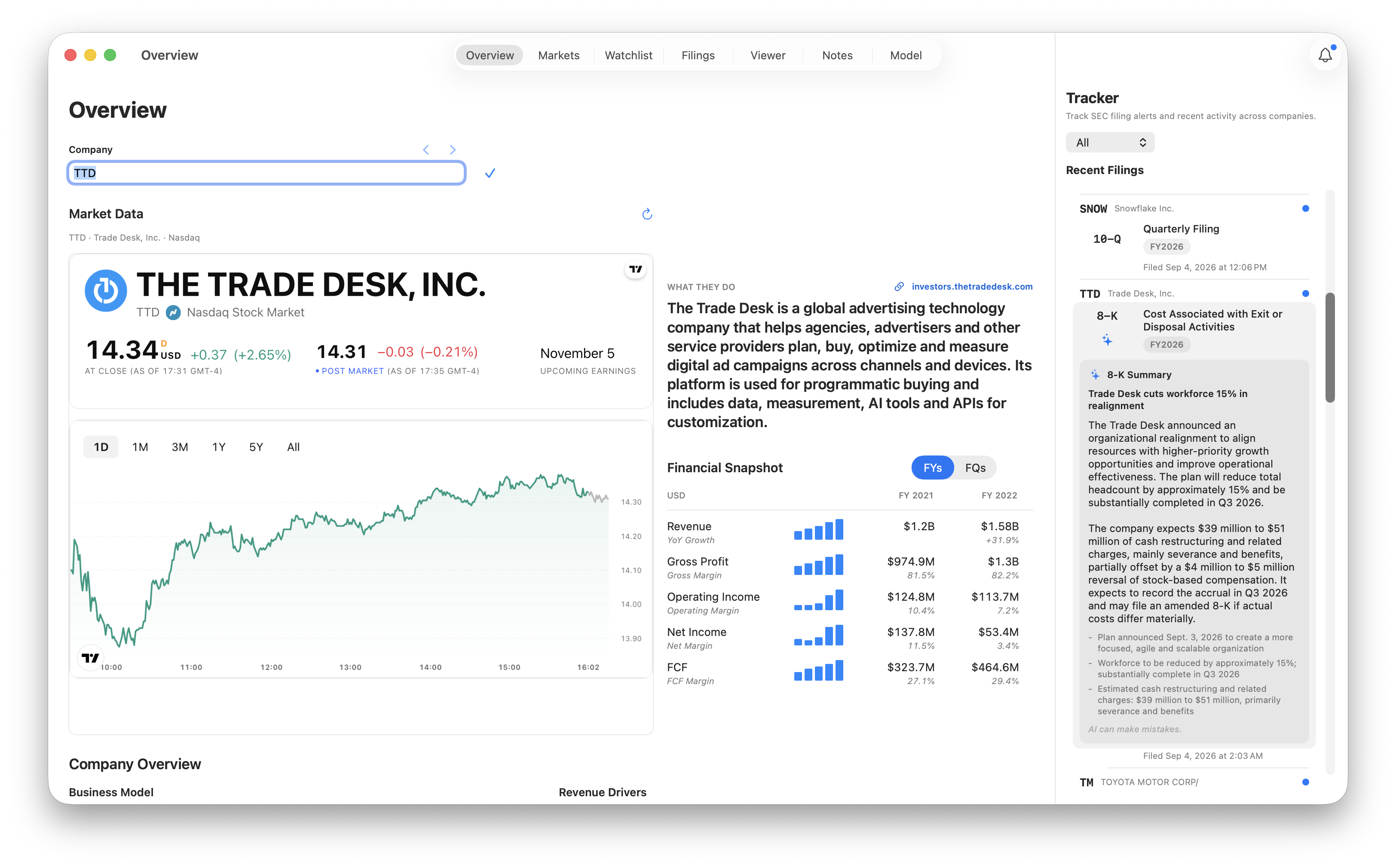This screenshot has height=868, width=1396.
Task: Go to previous company arrow
Action: pos(426,150)
